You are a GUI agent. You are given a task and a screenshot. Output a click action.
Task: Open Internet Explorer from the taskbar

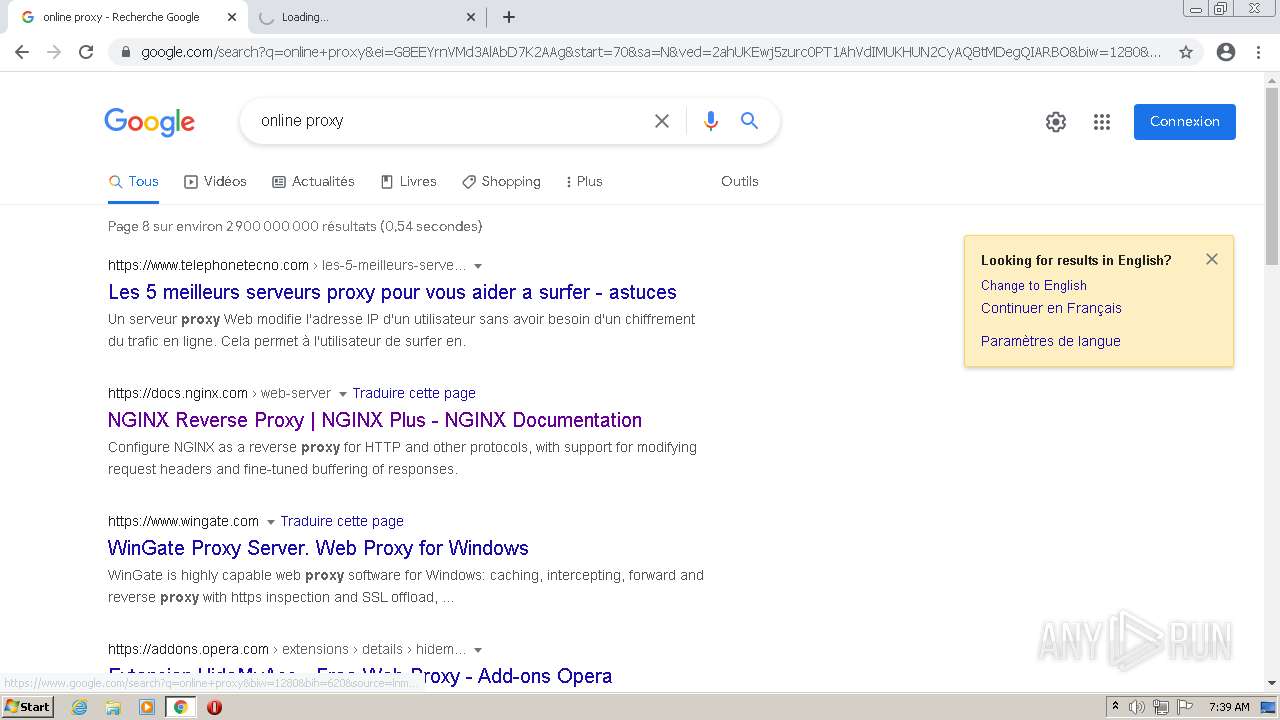(80, 707)
